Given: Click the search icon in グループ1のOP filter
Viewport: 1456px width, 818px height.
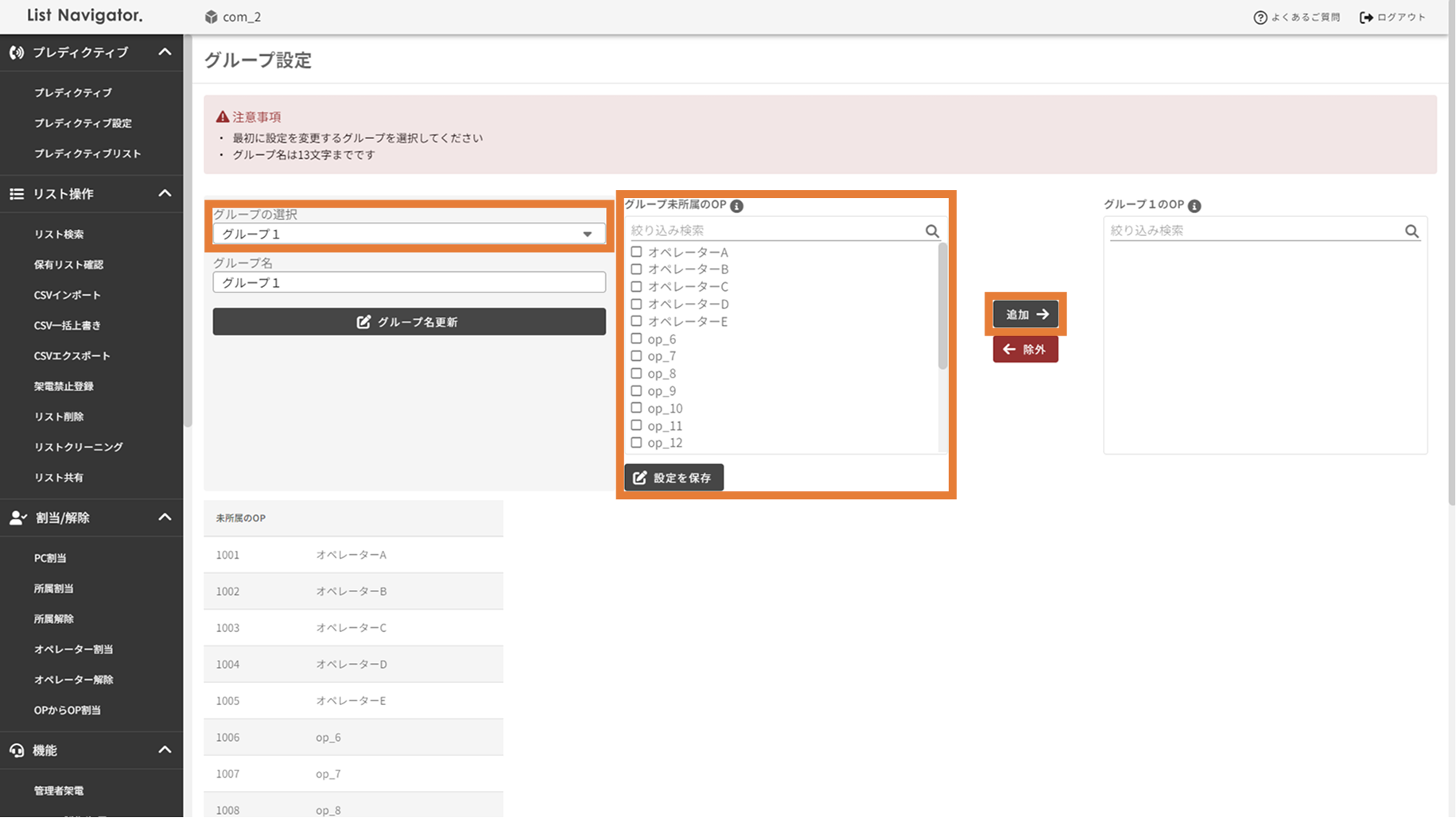Looking at the screenshot, I should click(x=1411, y=231).
